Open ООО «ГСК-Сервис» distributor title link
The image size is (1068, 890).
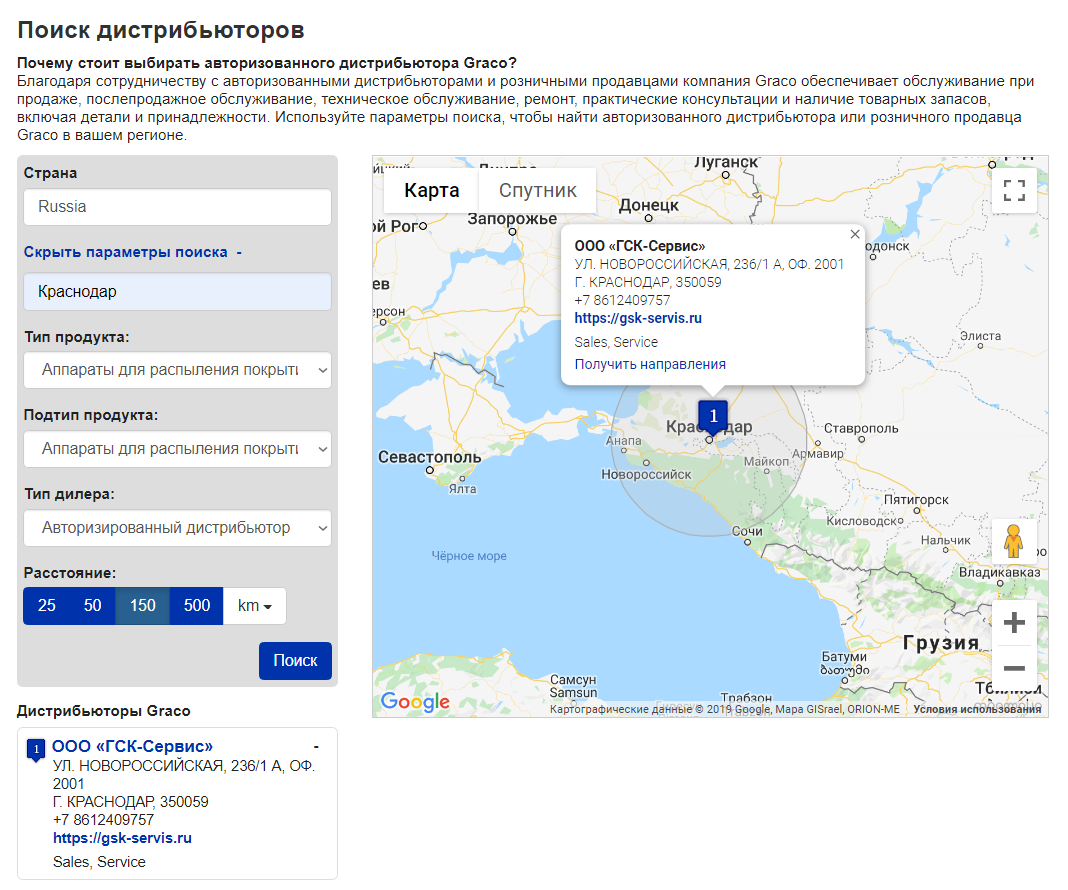click(132, 746)
